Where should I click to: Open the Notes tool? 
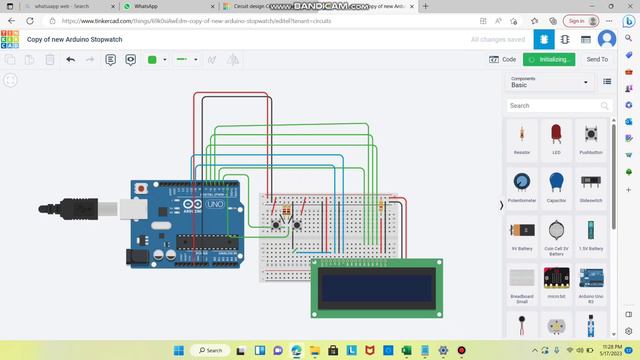point(110,60)
